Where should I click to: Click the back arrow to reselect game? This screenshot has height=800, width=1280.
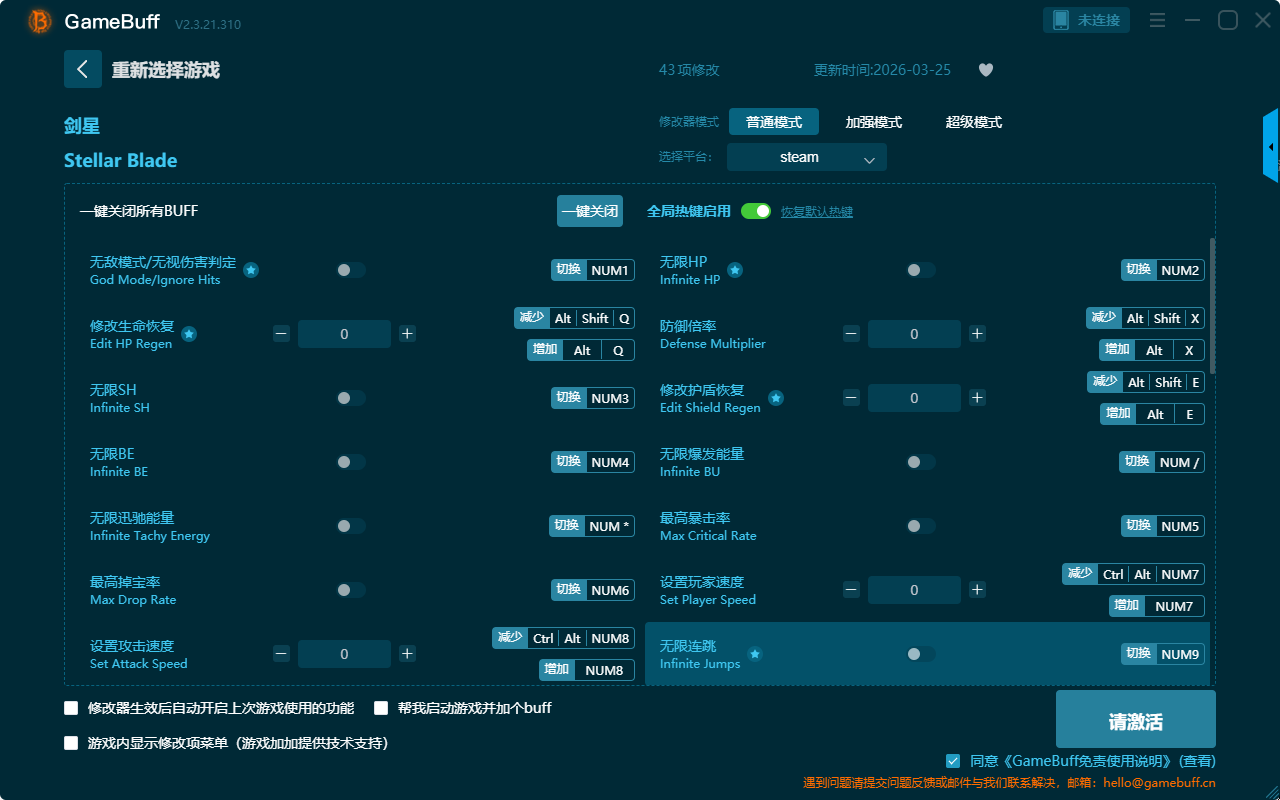83,69
